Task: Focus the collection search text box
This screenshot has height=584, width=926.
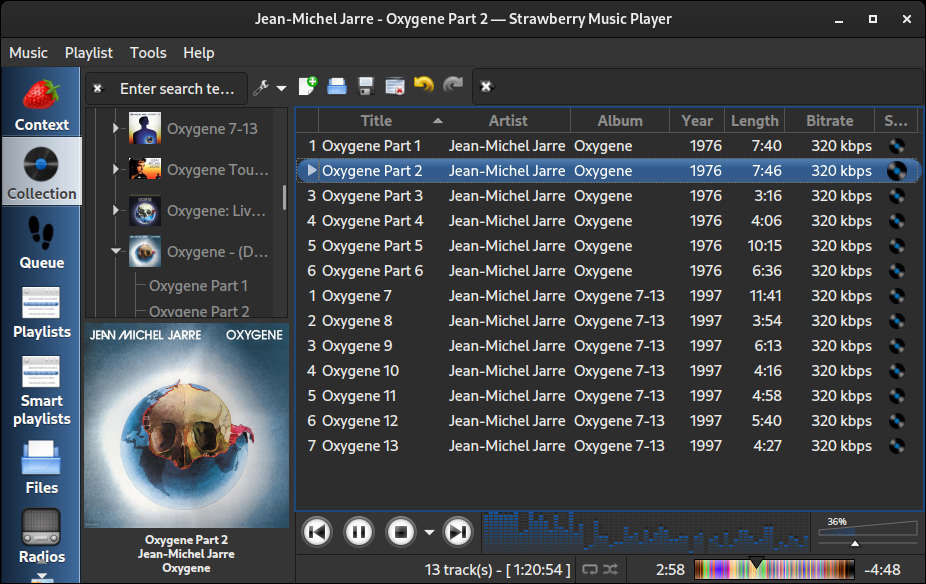Action: 177,89
